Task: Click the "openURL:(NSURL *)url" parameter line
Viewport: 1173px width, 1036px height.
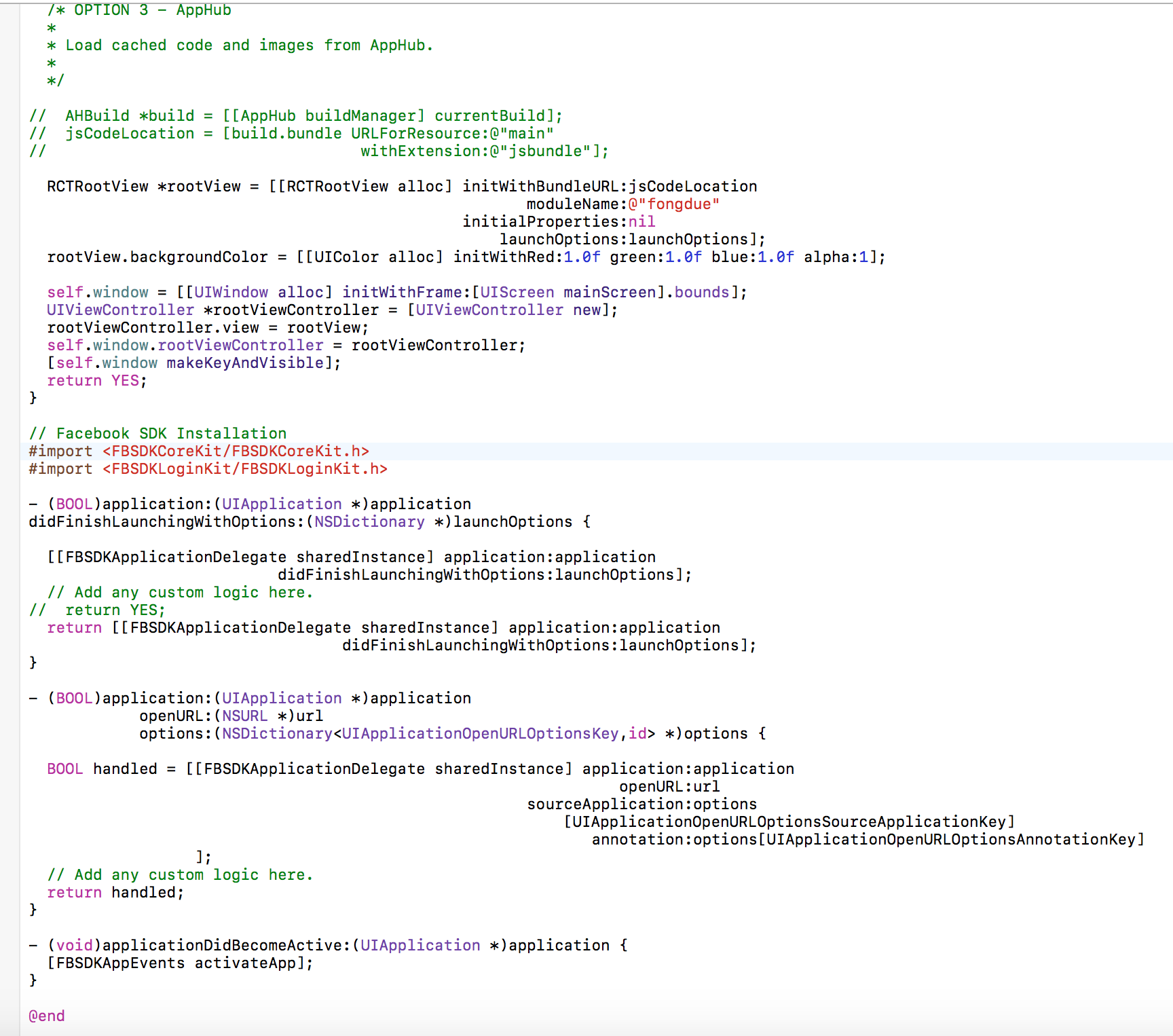Action: click(231, 716)
